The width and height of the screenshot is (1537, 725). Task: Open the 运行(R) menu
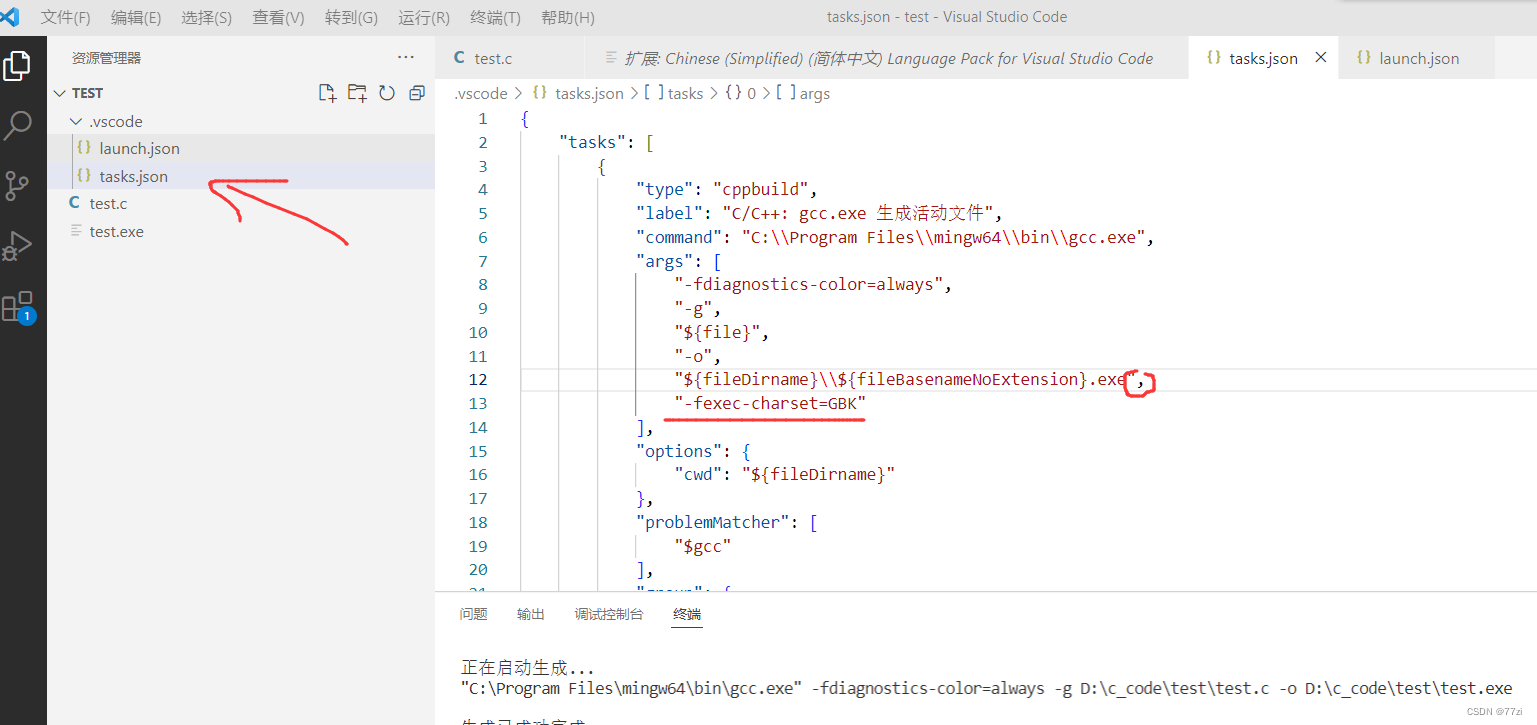423,17
